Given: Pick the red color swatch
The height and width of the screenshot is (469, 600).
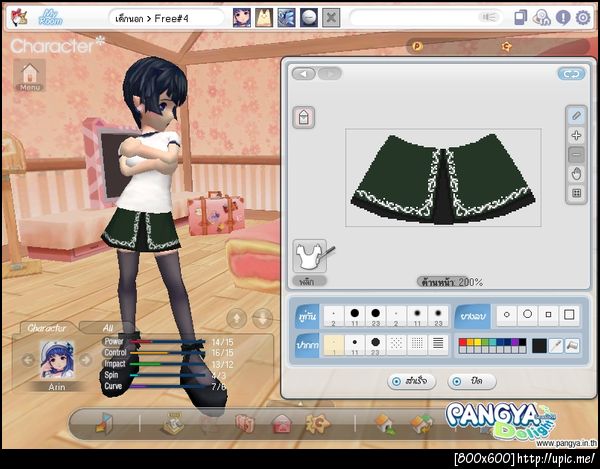Looking at the screenshot, I should point(463,342).
